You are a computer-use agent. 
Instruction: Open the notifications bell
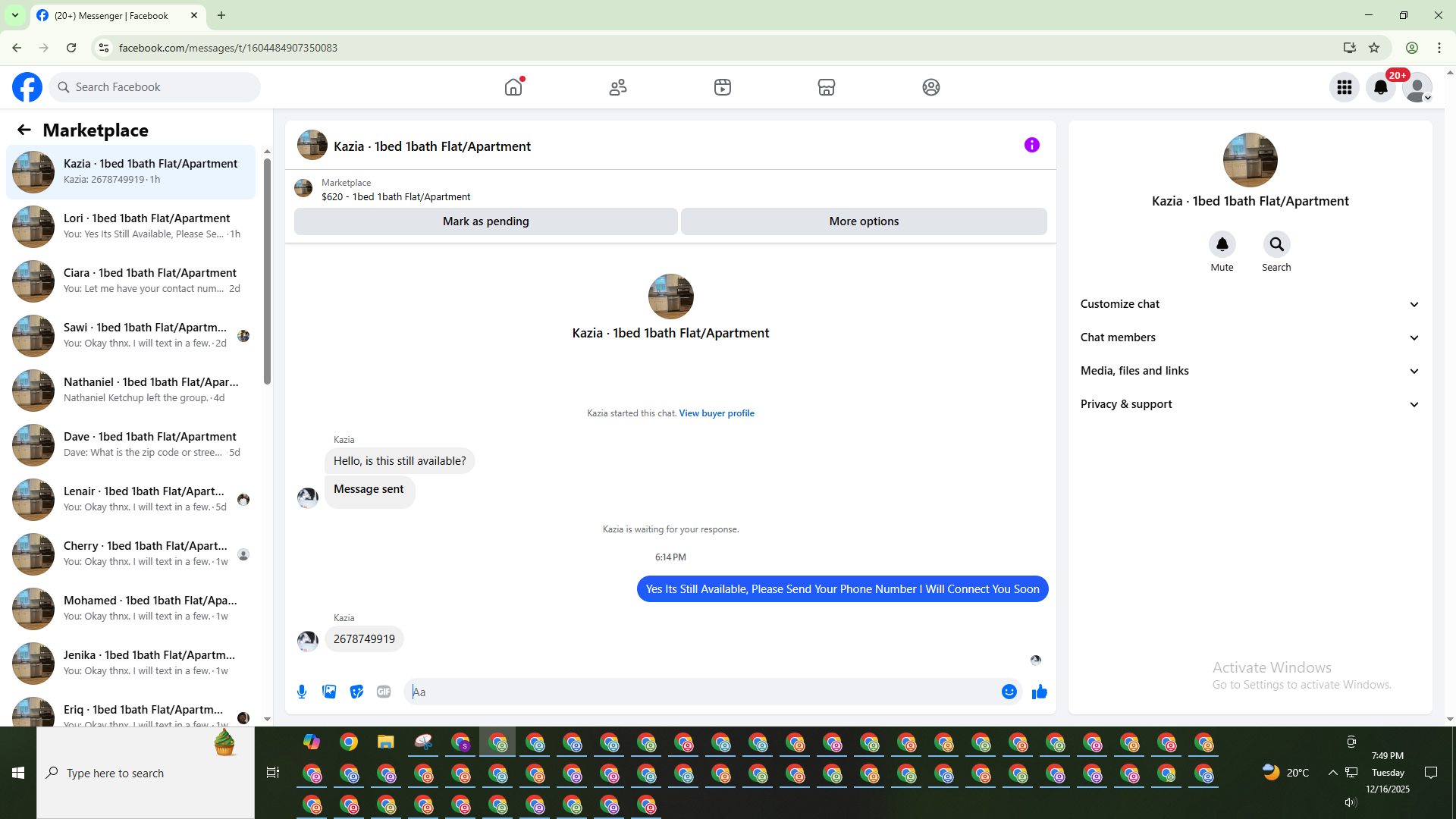1381,87
